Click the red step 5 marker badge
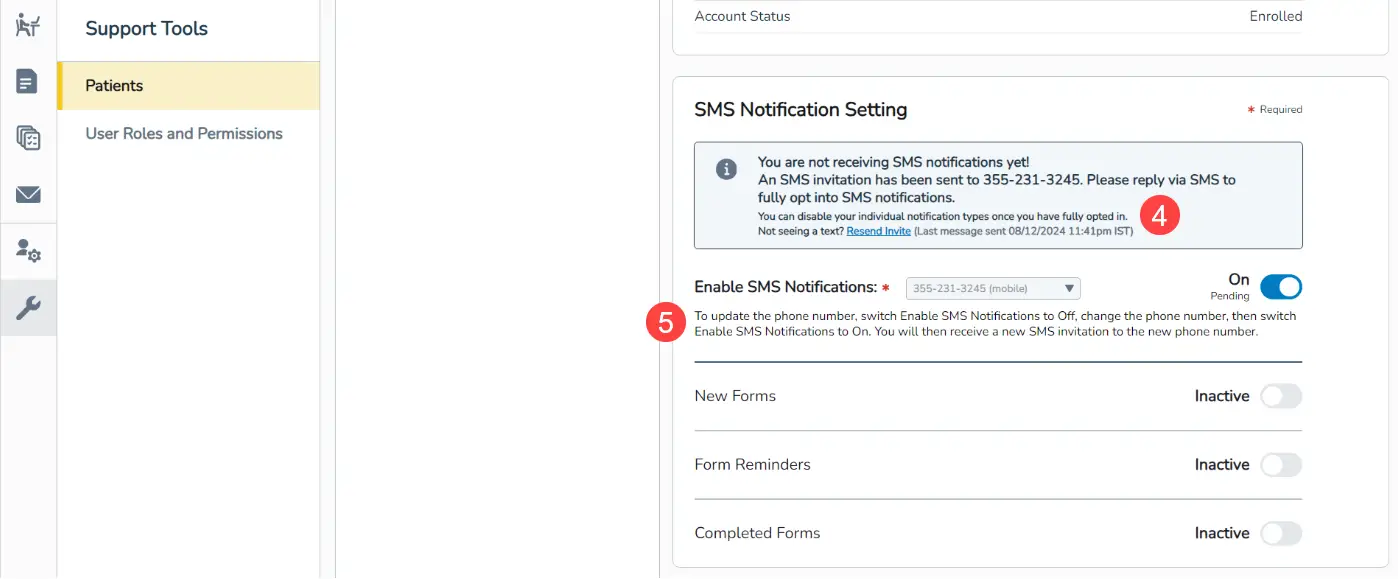The height and width of the screenshot is (579, 1398). point(665,324)
